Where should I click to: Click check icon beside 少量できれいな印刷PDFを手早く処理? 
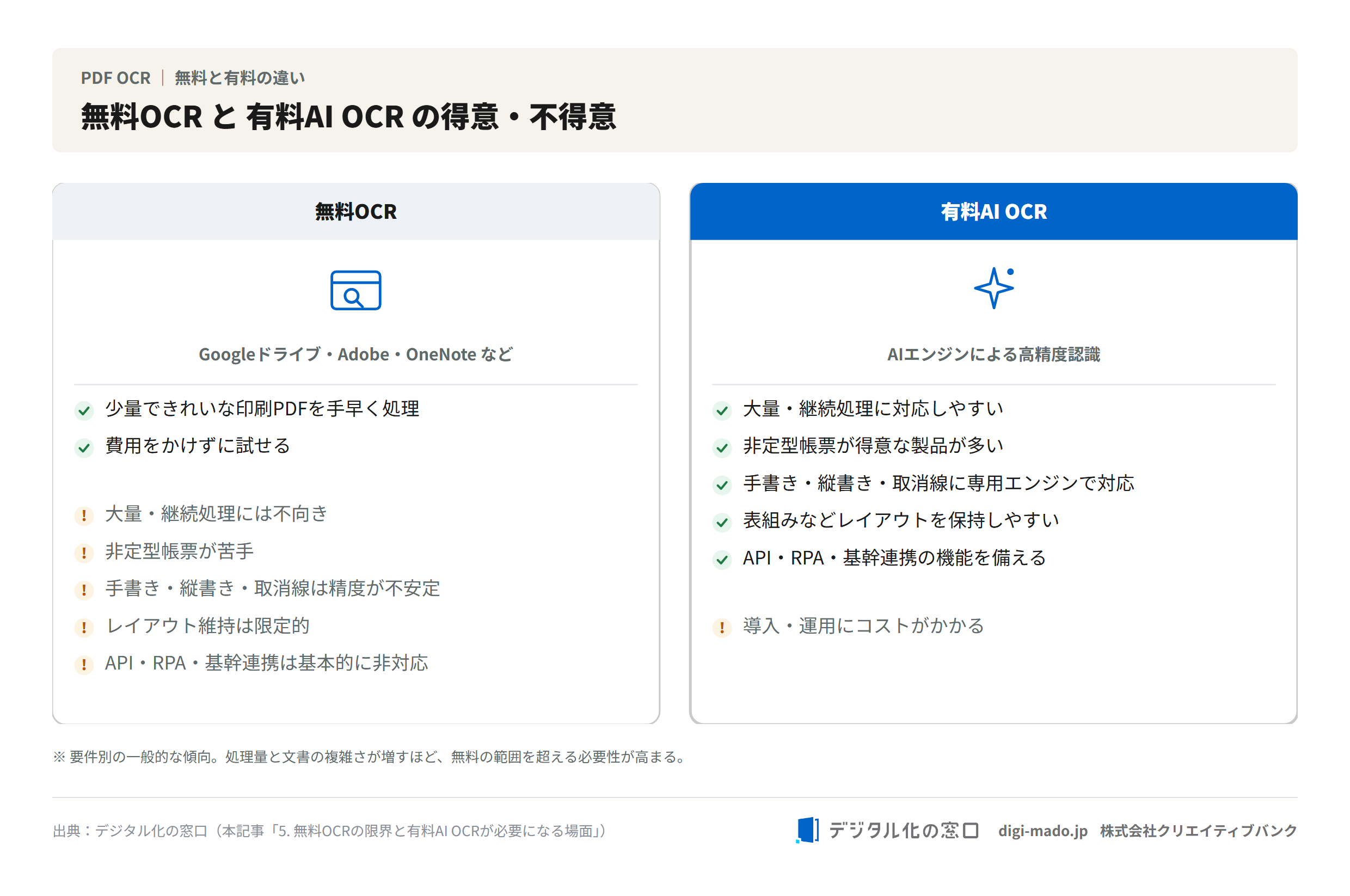(x=84, y=410)
